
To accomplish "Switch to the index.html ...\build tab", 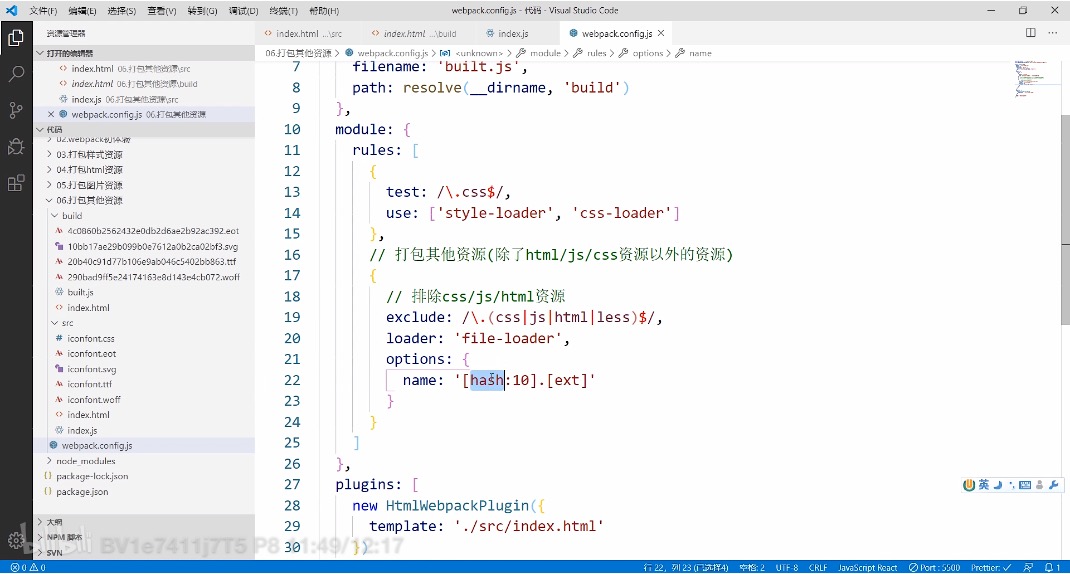I will click(x=416, y=33).
